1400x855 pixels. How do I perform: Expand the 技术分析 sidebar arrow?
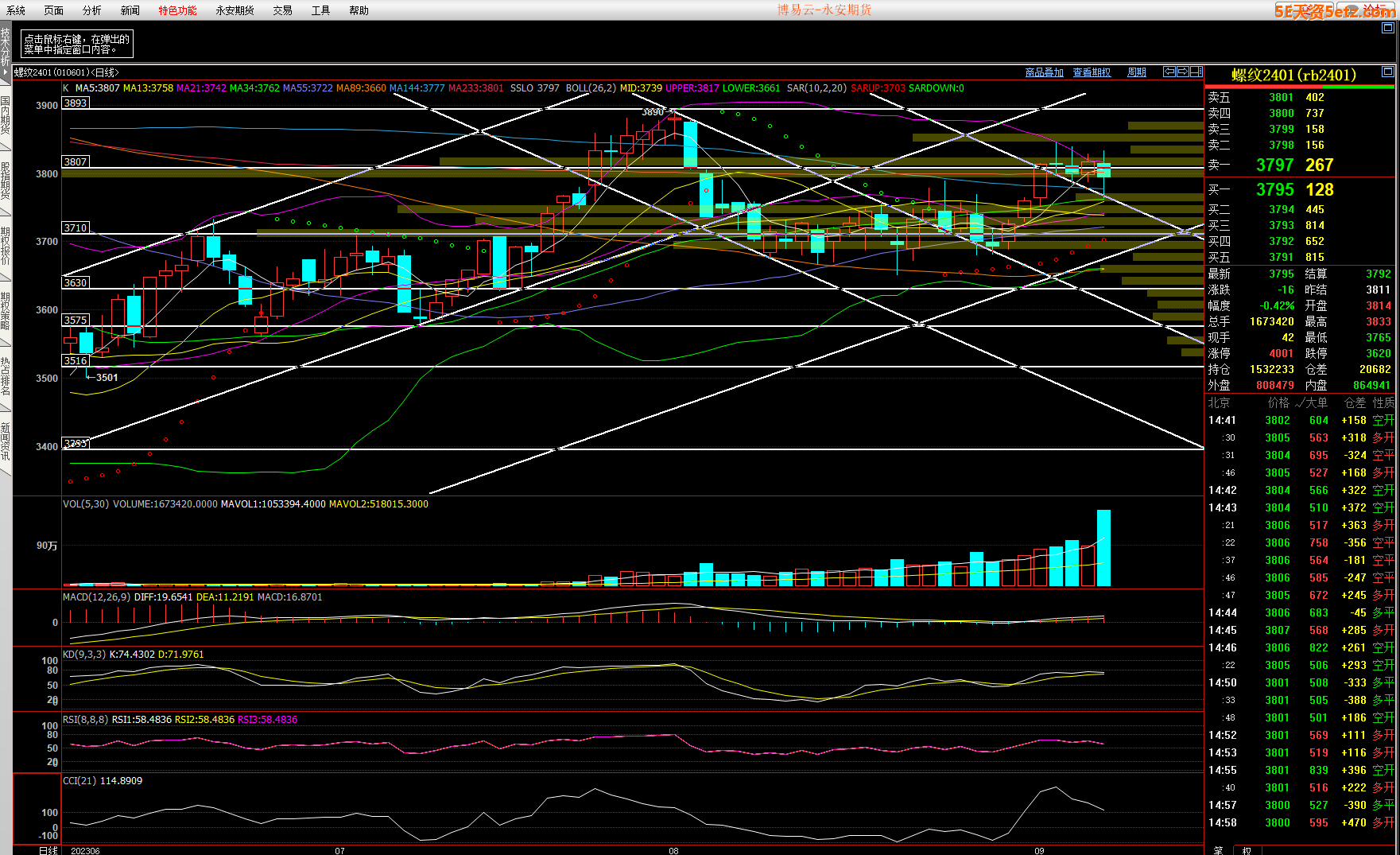[6, 72]
